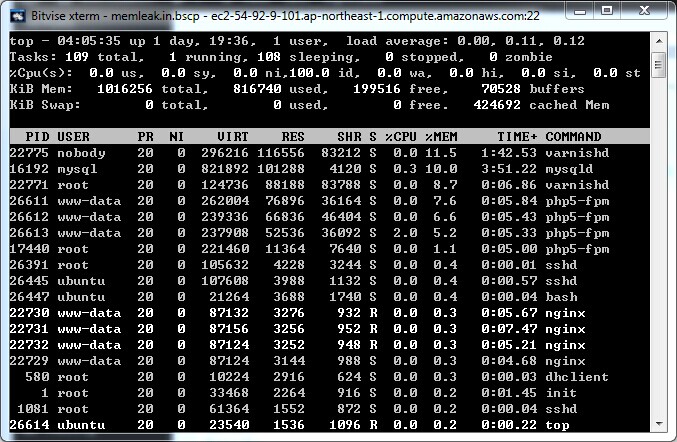This screenshot has width=677, height=442.
Task: Click PID 26612 in the list
Action: click(x=29, y=217)
